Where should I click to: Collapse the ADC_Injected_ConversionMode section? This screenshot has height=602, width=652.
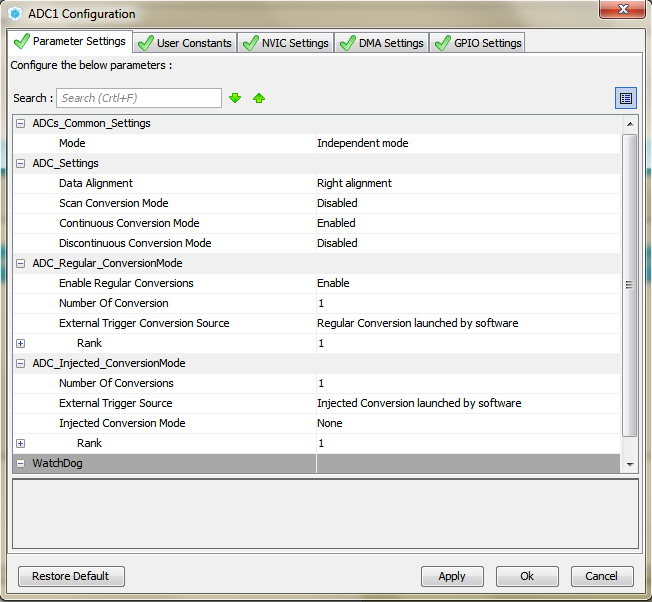click(x=20, y=363)
